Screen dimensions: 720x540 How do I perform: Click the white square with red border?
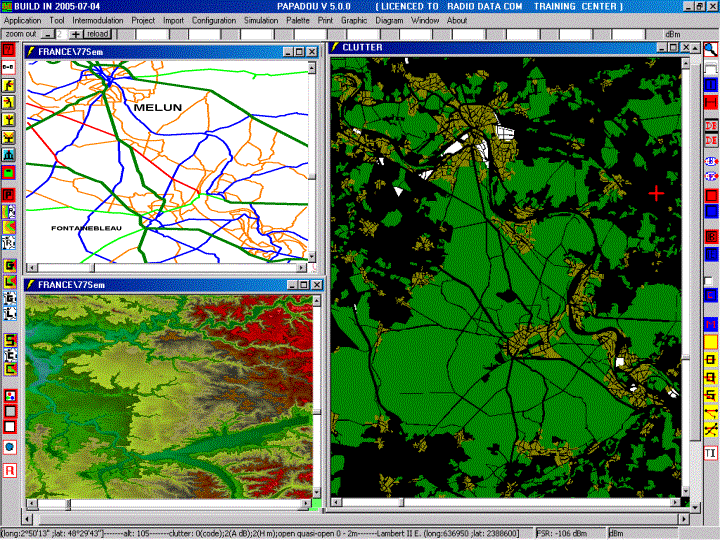(9, 428)
